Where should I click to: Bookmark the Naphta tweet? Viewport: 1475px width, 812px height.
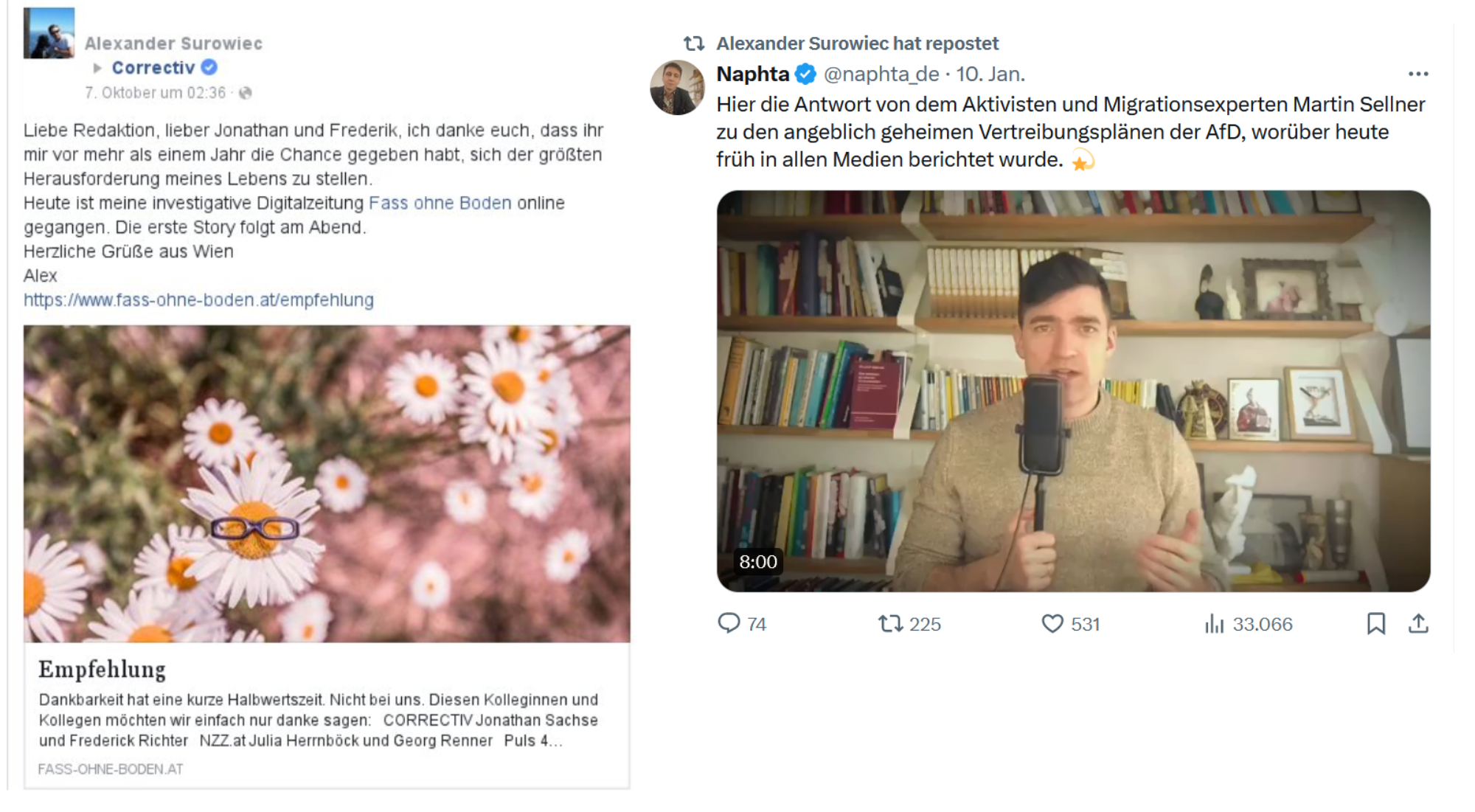coord(1375,624)
